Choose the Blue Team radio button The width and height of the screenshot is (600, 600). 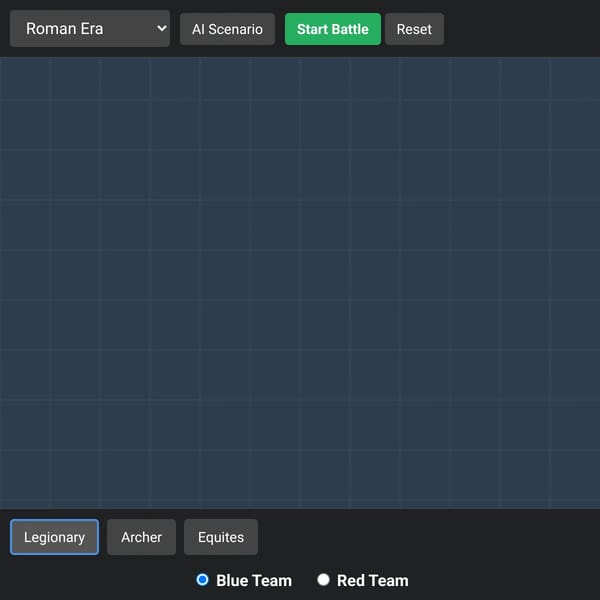coord(202,580)
